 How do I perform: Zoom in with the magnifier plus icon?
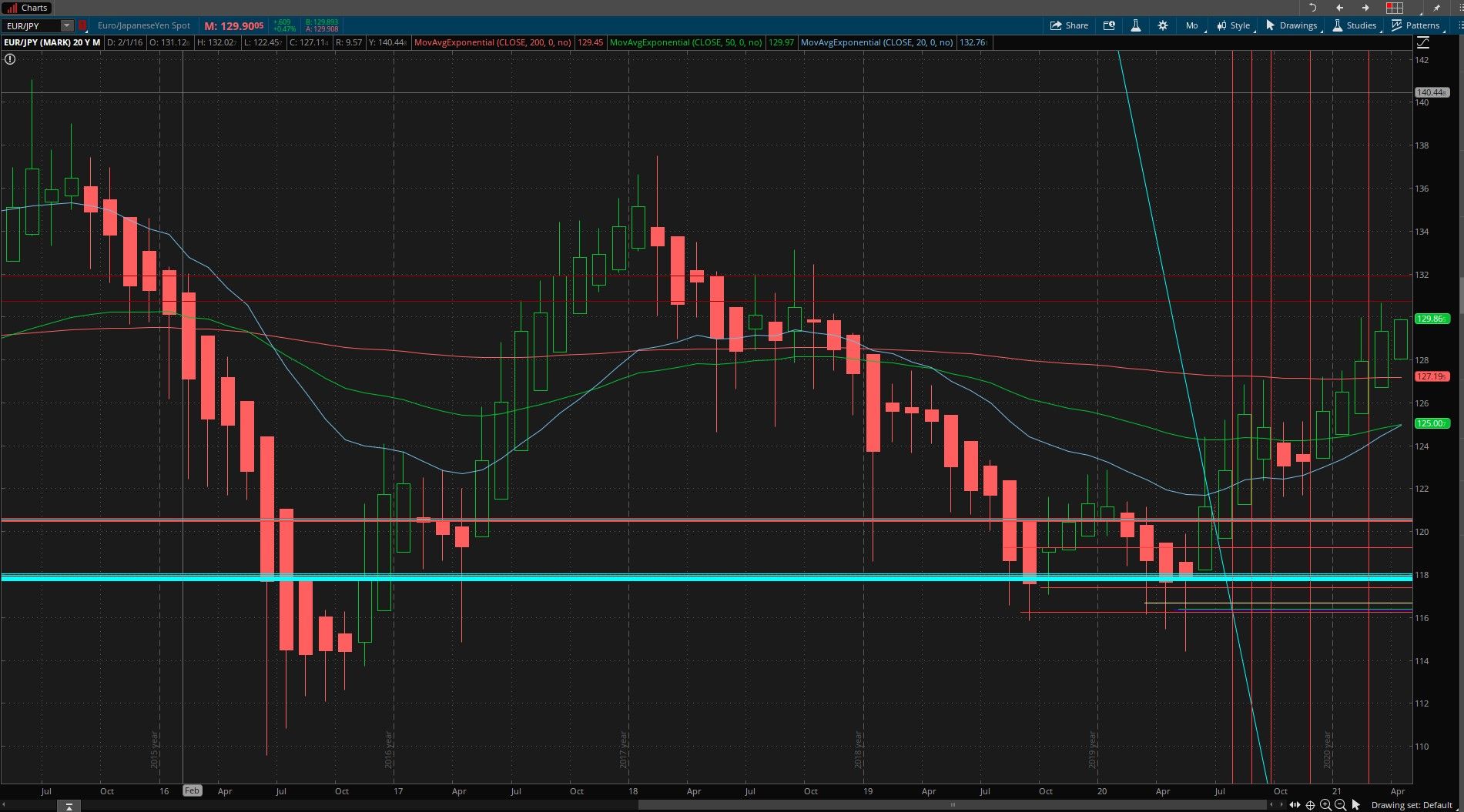tap(1325, 804)
